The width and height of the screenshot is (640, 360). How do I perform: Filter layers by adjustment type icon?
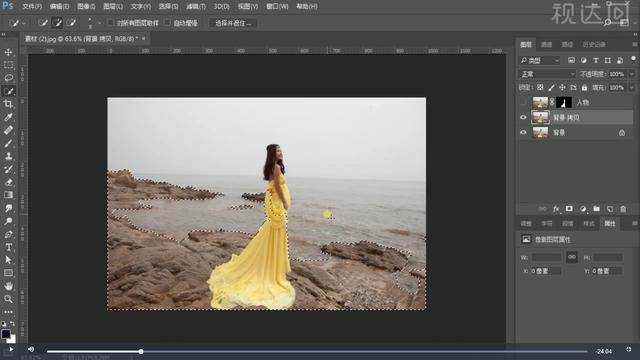pyautogui.click(x=584, y=60)
